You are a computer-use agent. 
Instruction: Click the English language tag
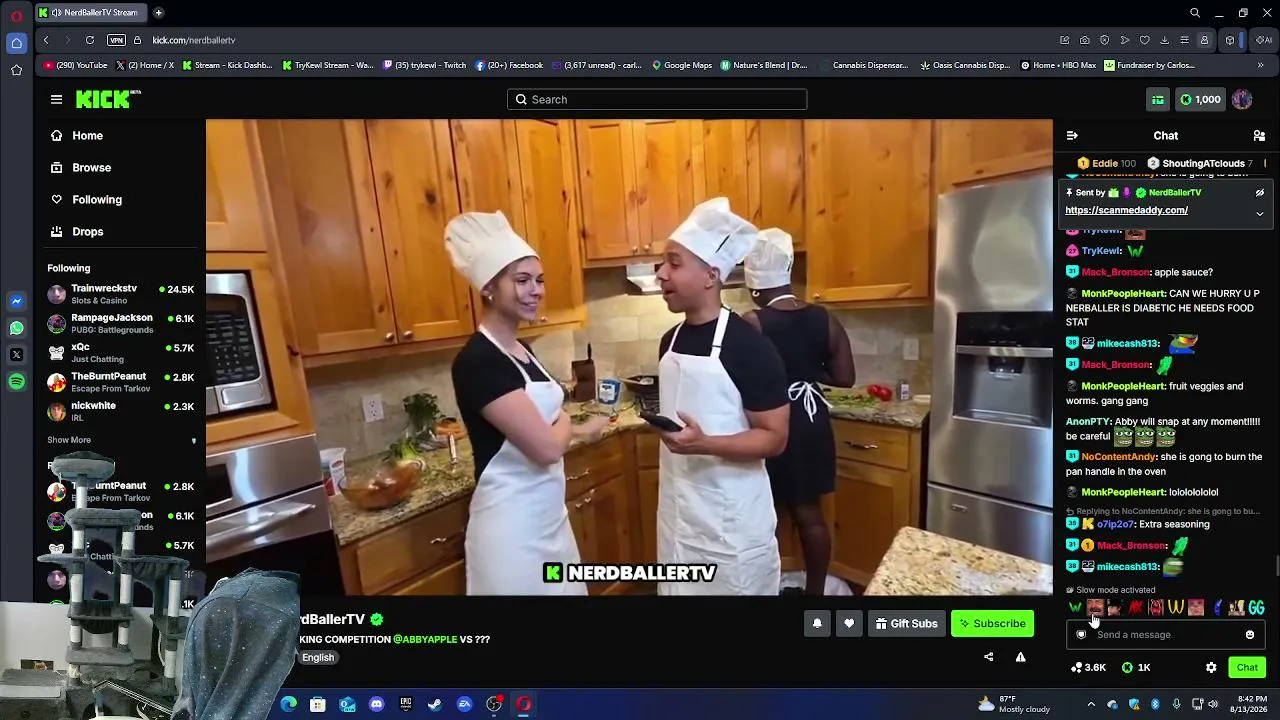point(318,657)
